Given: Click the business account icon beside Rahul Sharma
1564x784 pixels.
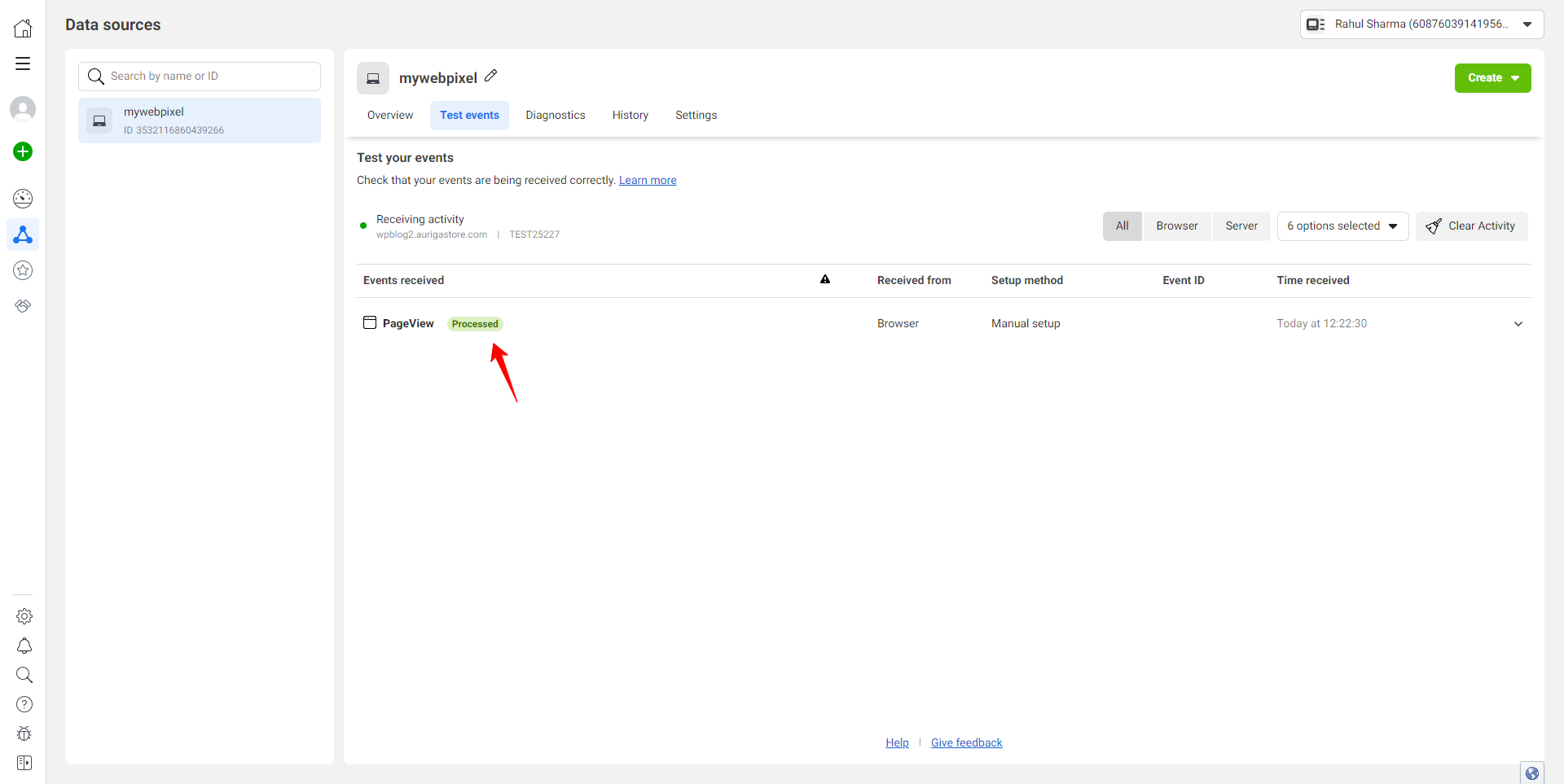Looking at the screenshot, I should pos(1316,24).
